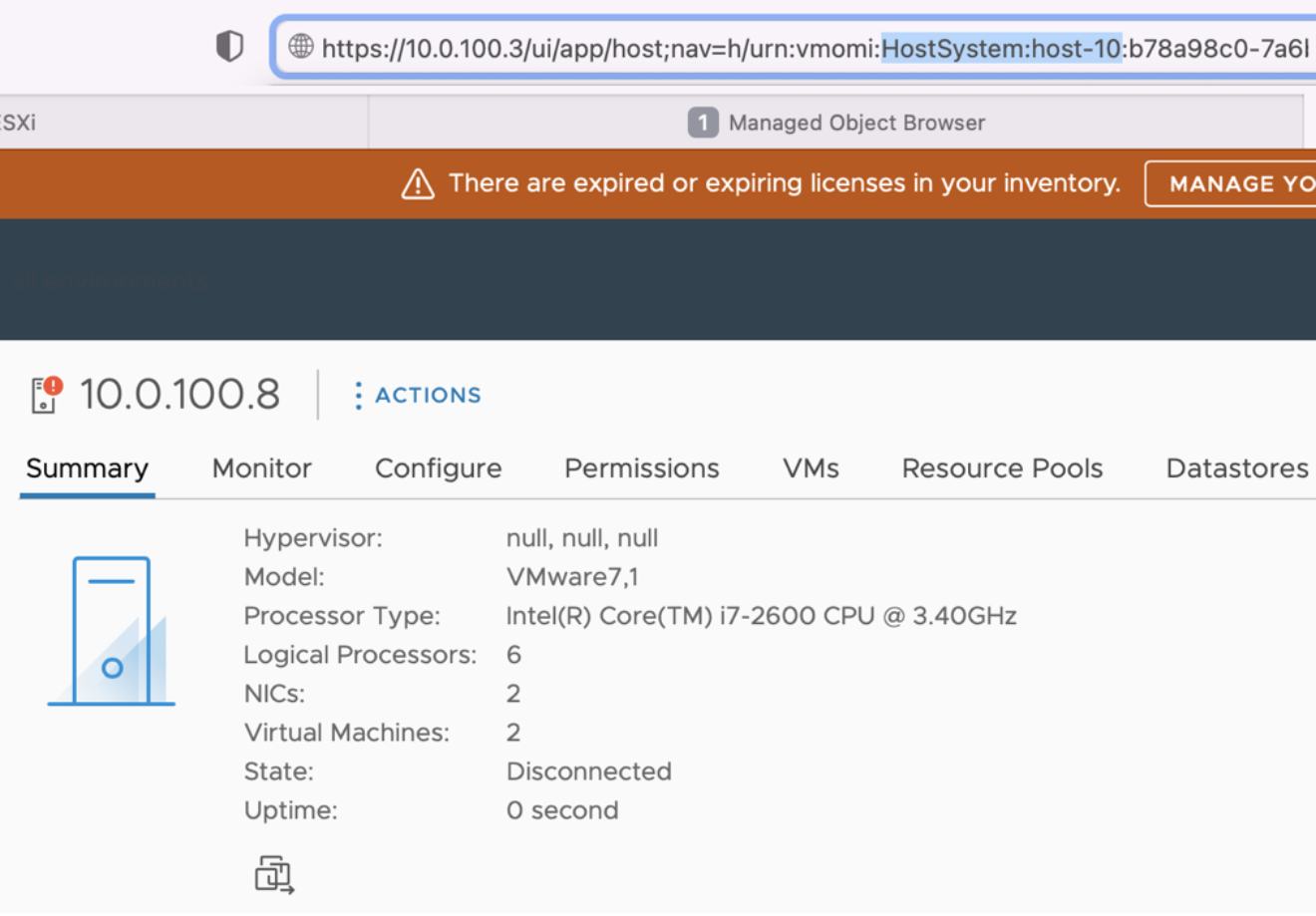
Task: Click the shield tracking protection icon
Action: [x=229, y=46]
